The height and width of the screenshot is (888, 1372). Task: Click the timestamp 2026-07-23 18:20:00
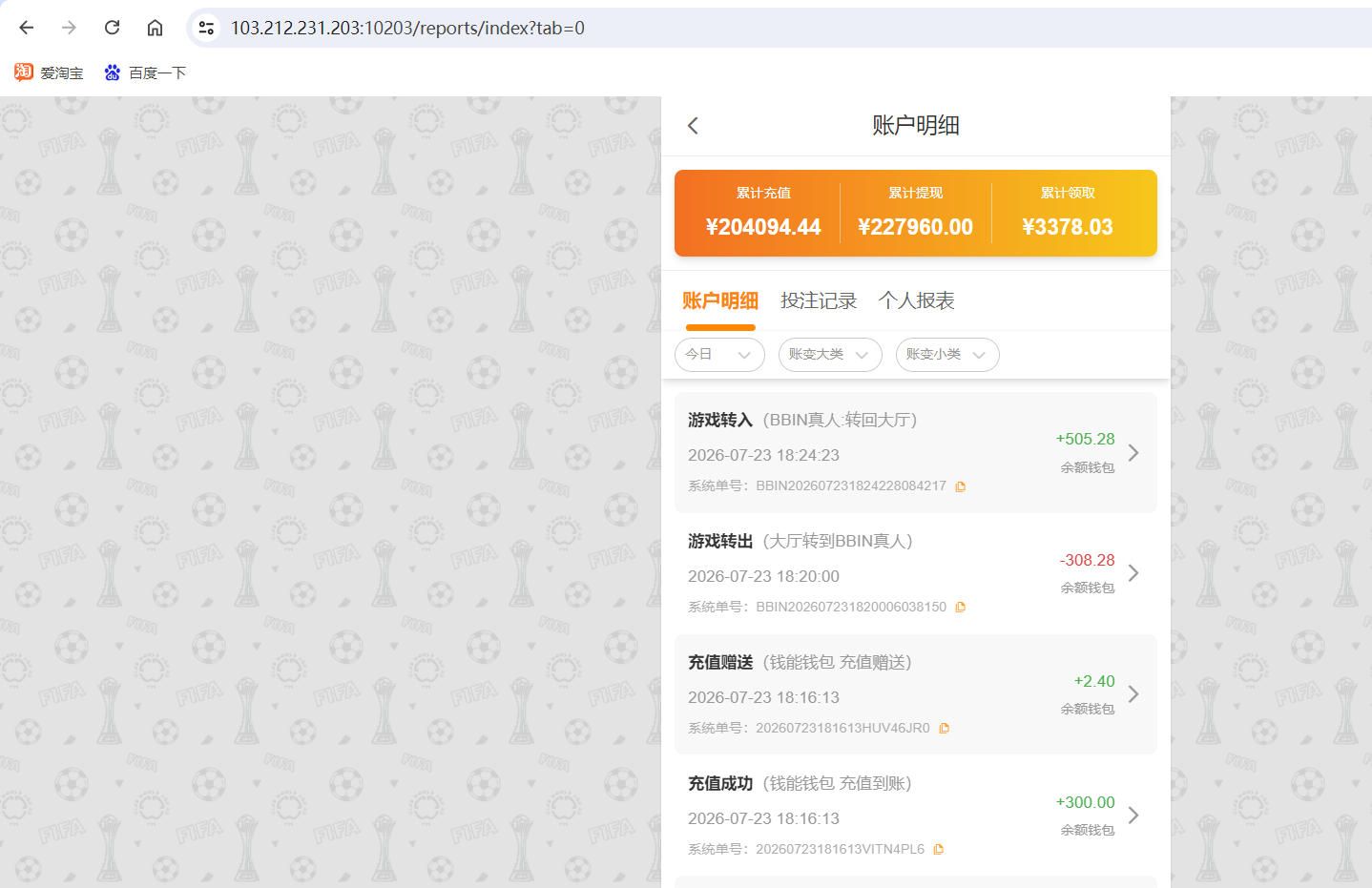pos(763,576)
